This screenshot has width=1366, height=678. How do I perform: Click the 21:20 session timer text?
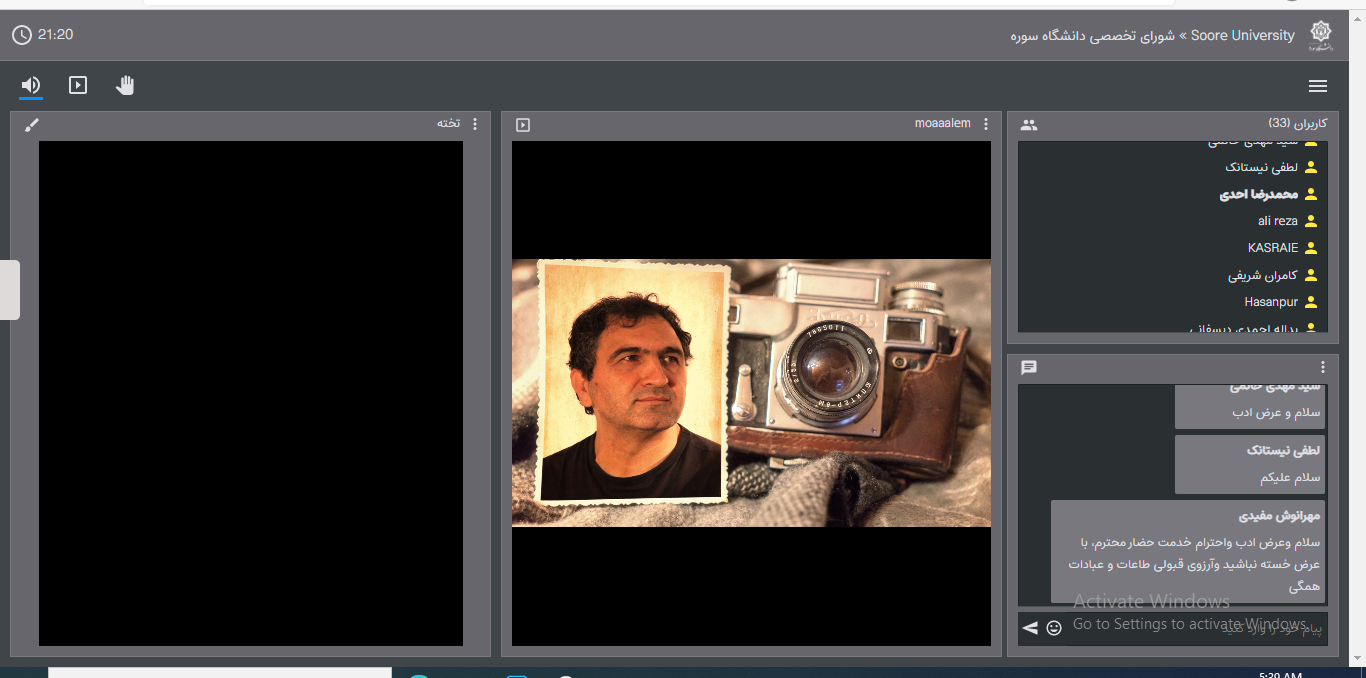[56, 35]
